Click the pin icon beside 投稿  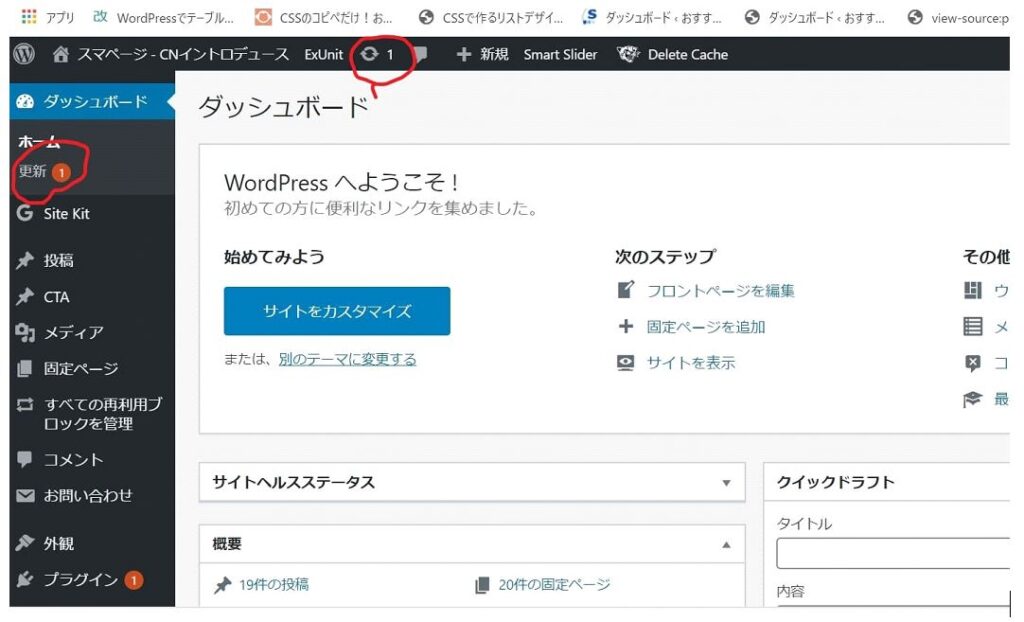pyautogui.click(x=25, y=260)
